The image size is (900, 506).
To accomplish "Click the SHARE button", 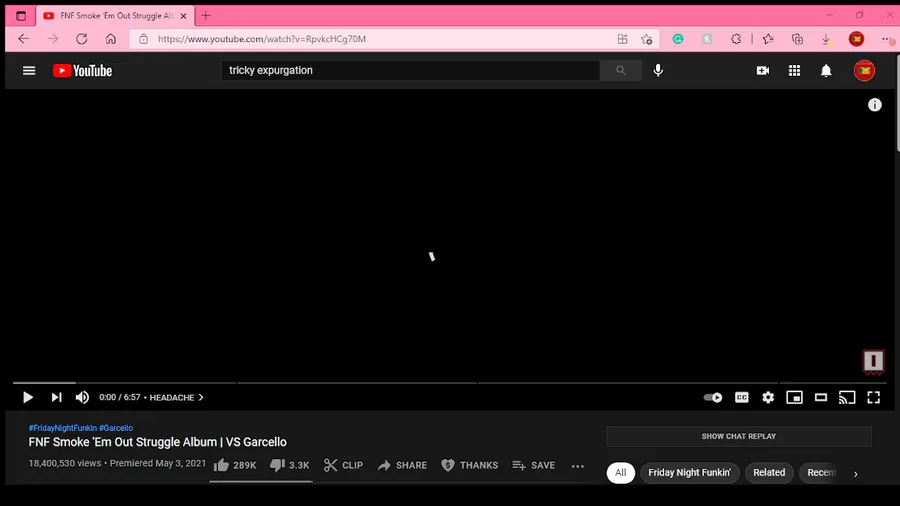I will (x=402, y=465).
